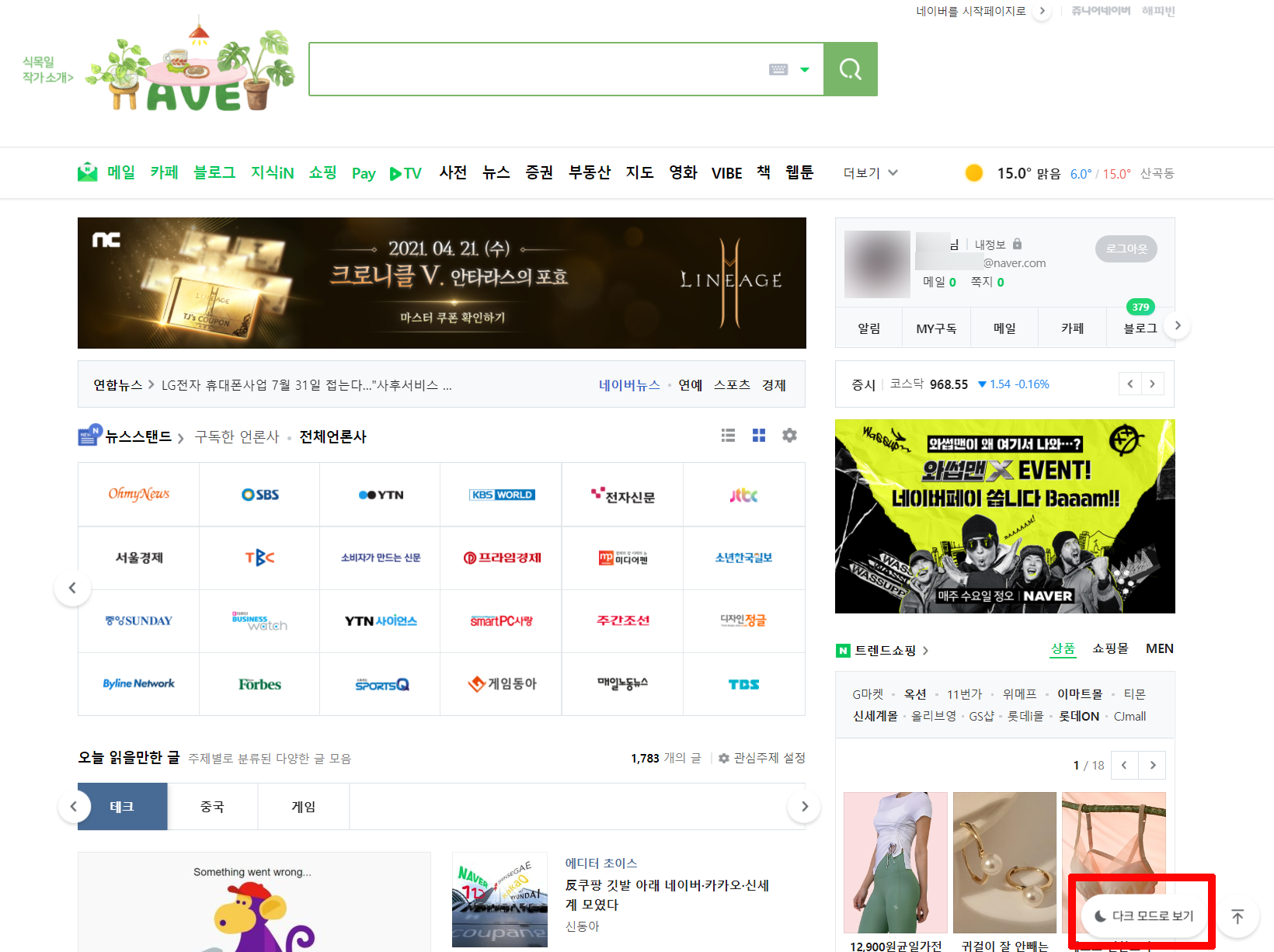Go to previous trend shopping page
Image resolution: width=1274 pixels, height=952 pixels.
[1125, 765]
